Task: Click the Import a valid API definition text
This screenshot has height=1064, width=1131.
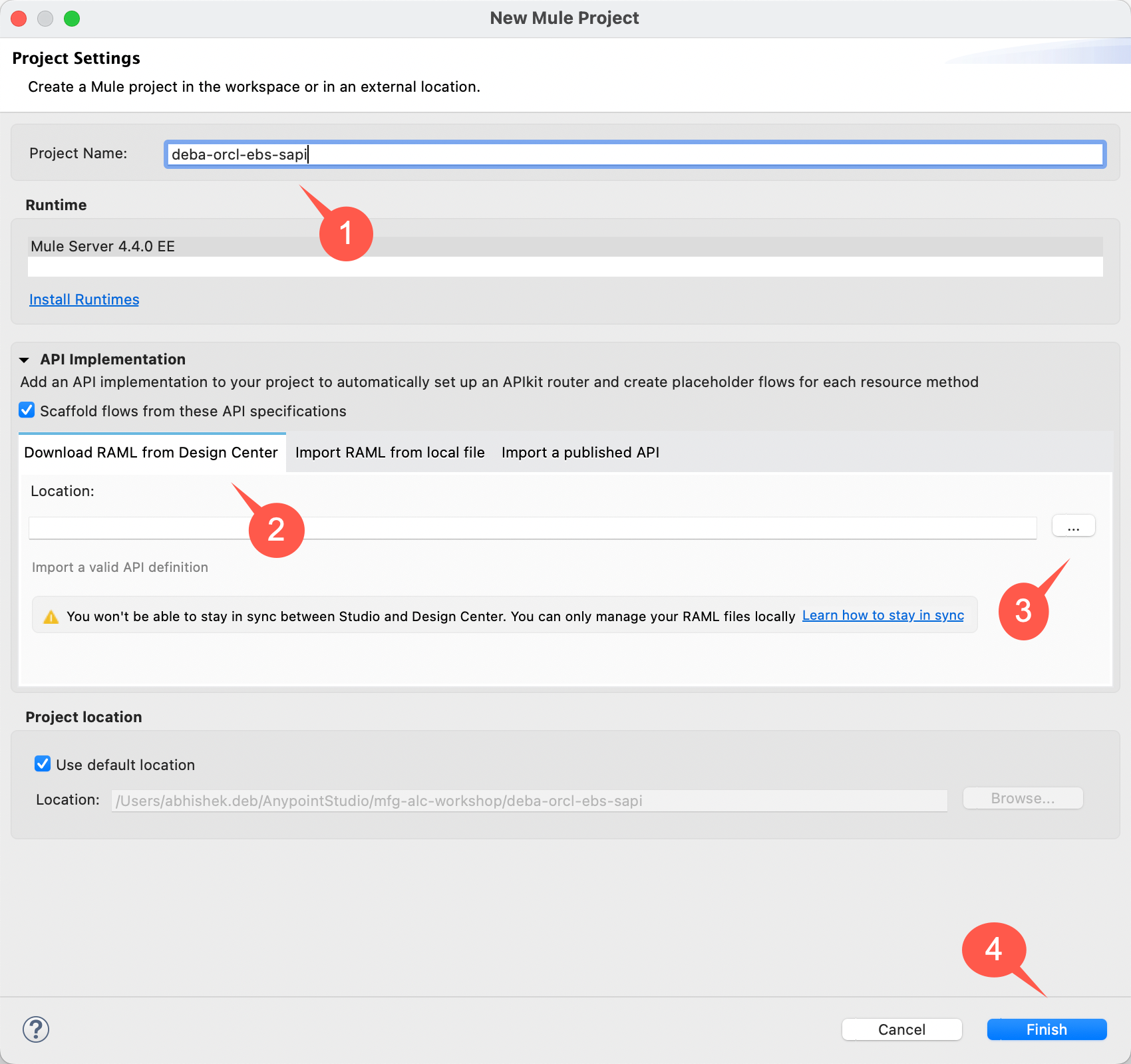Action: [x=120, y=567]
